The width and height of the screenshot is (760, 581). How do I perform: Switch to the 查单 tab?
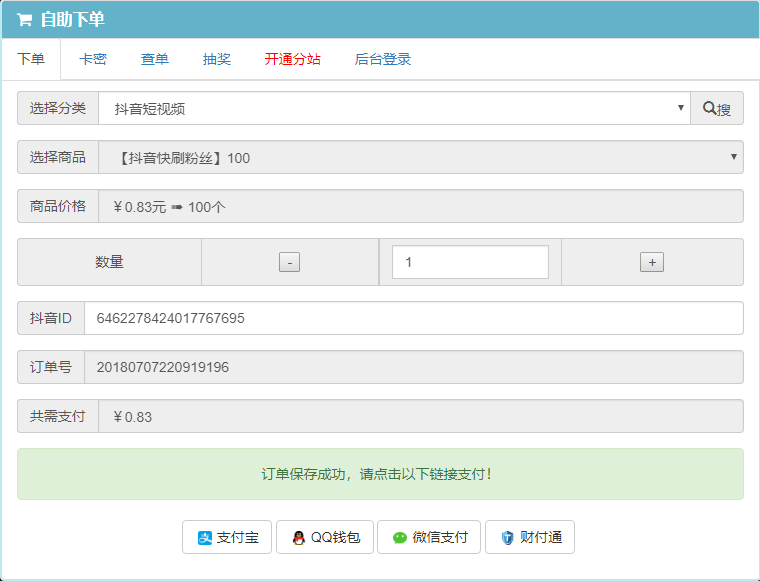[x=155, y=59]
